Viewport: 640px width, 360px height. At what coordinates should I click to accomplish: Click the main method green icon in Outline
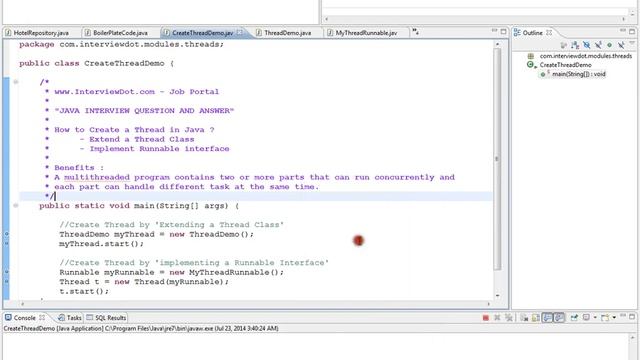(x=543, y=74)
